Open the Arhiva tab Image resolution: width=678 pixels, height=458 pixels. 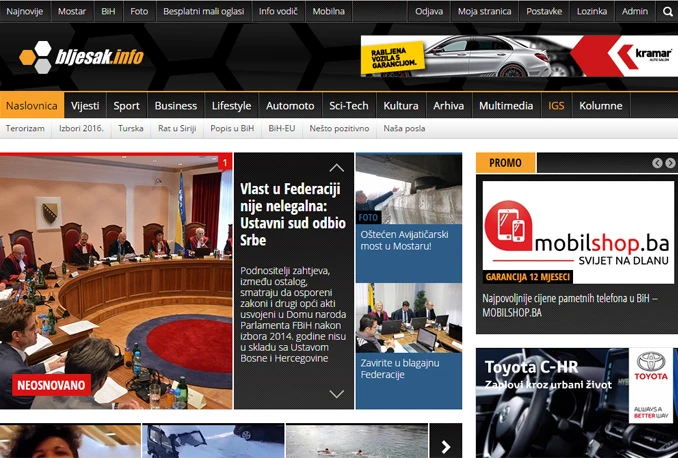tap(449, 106)
